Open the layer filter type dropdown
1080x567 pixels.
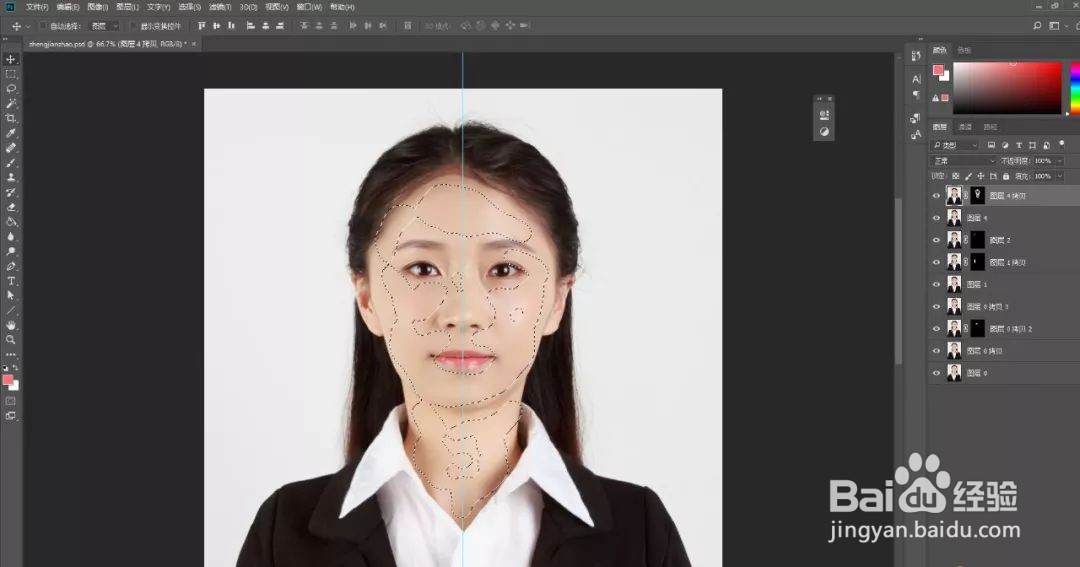pyautogui.click(x=954, y=145)
